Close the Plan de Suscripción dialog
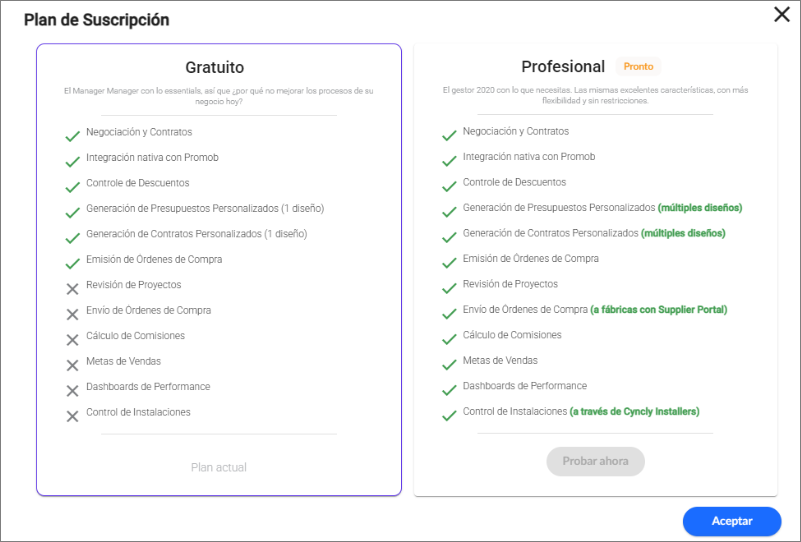The image size is (801, 542). tap(782, 14)
